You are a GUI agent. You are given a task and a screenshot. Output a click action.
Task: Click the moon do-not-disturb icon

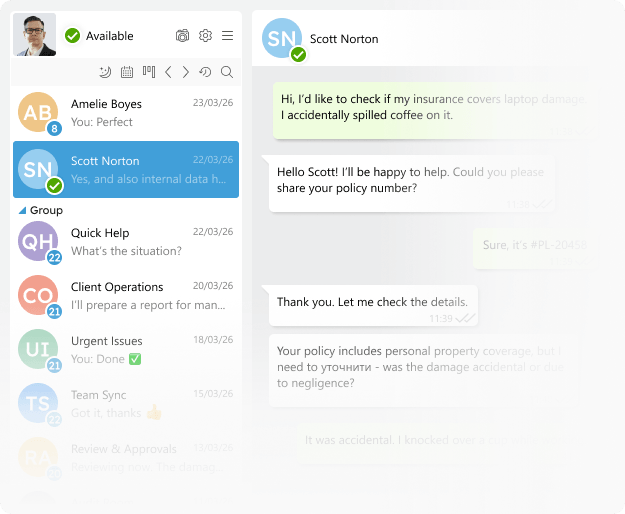coord(105,72)
